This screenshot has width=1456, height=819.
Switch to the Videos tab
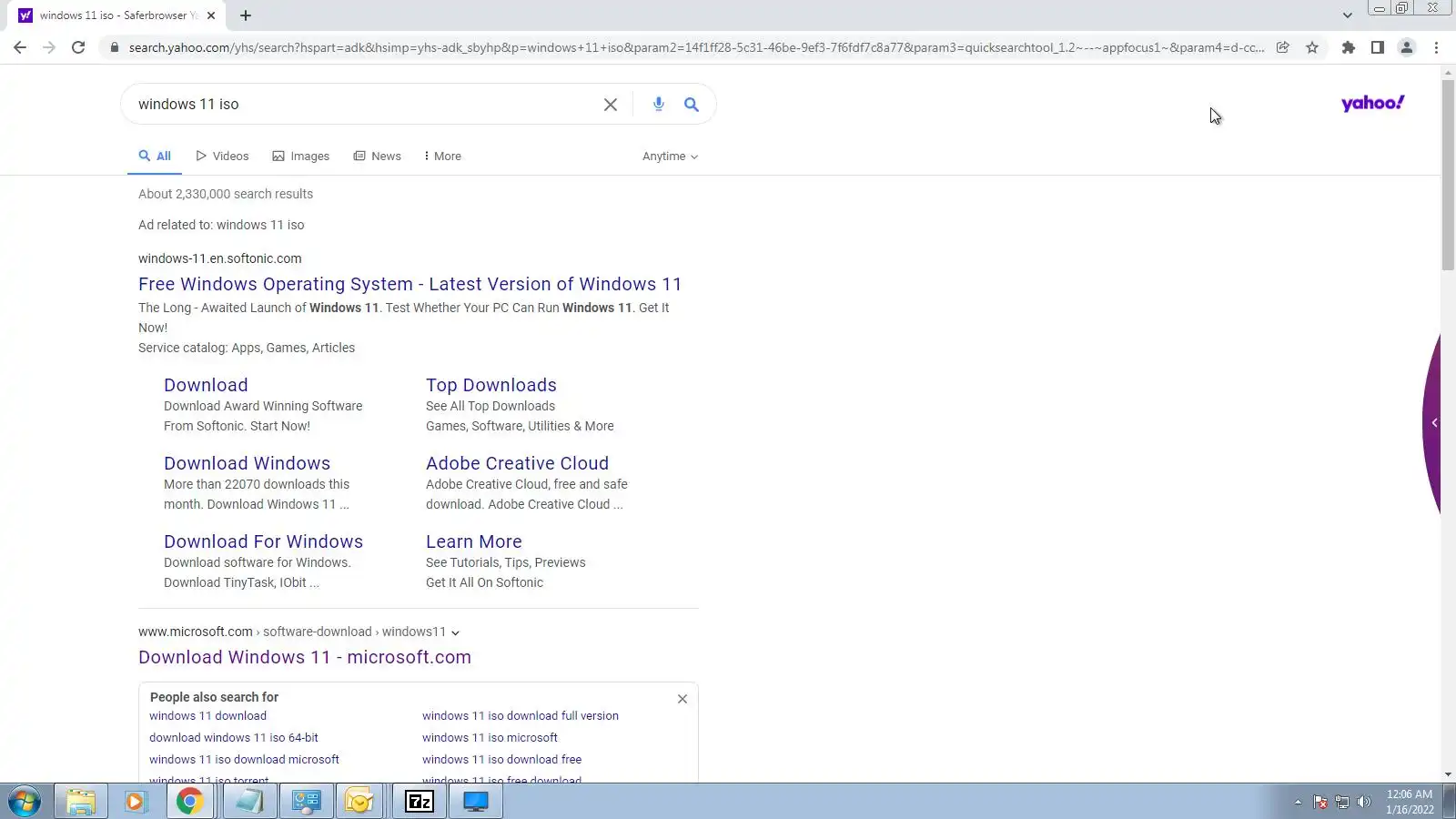coord(222,157)
